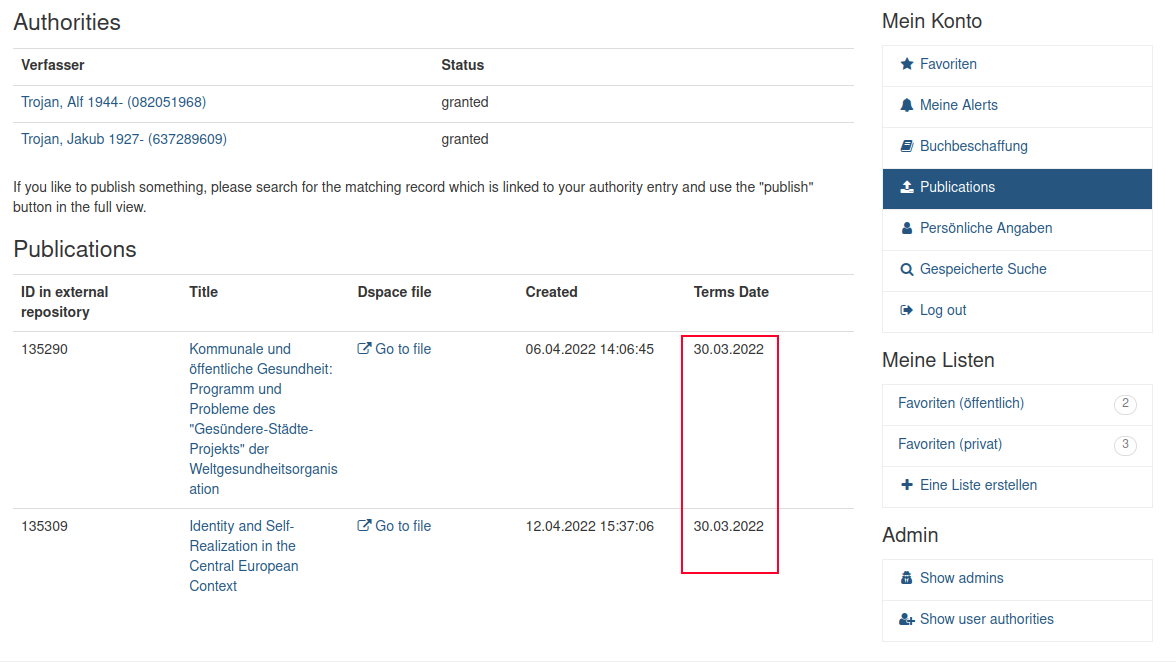The image size is (1176, 672).
Task: Click the star icon beside Favoriten
Action: [x=907, y=64]
